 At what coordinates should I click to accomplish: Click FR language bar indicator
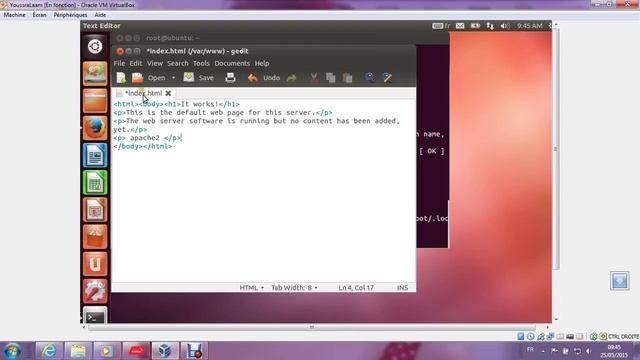coord(530,350)
